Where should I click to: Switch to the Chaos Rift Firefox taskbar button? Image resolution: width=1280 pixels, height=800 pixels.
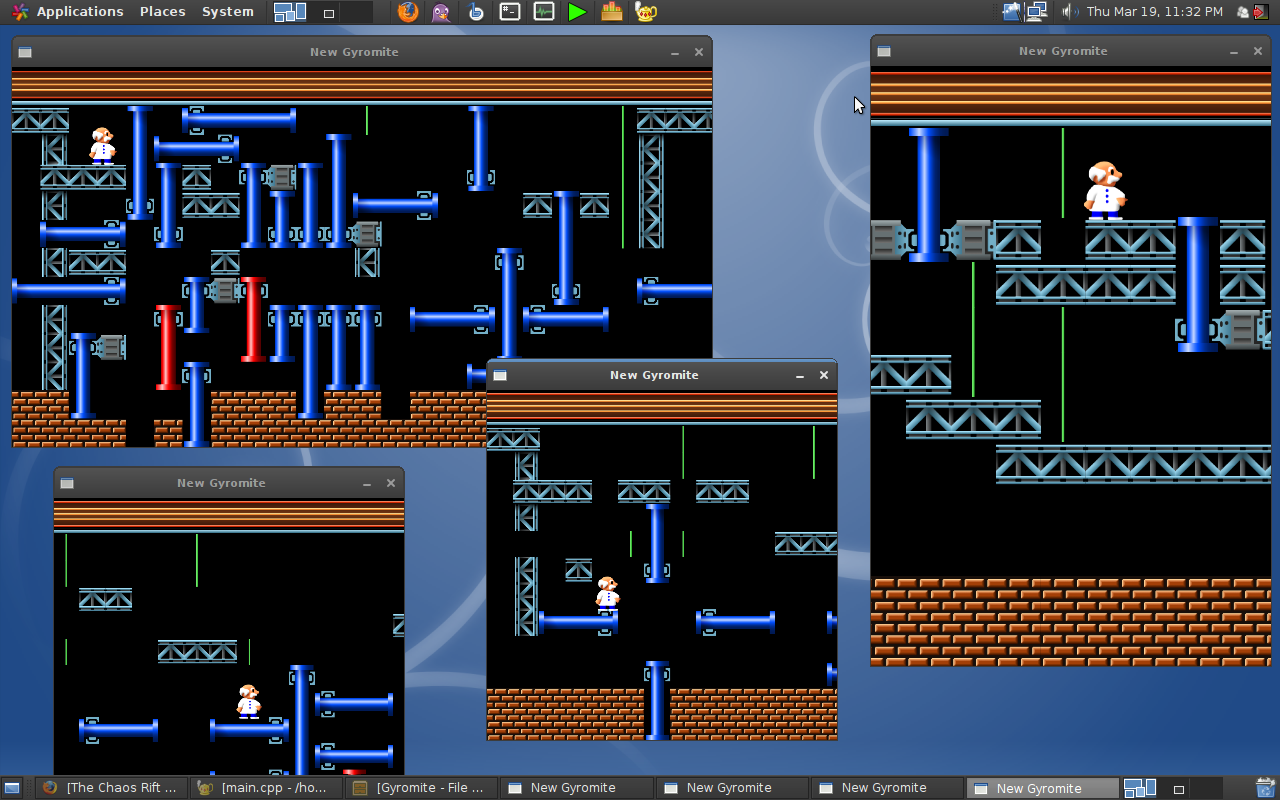tap(112, 788)
